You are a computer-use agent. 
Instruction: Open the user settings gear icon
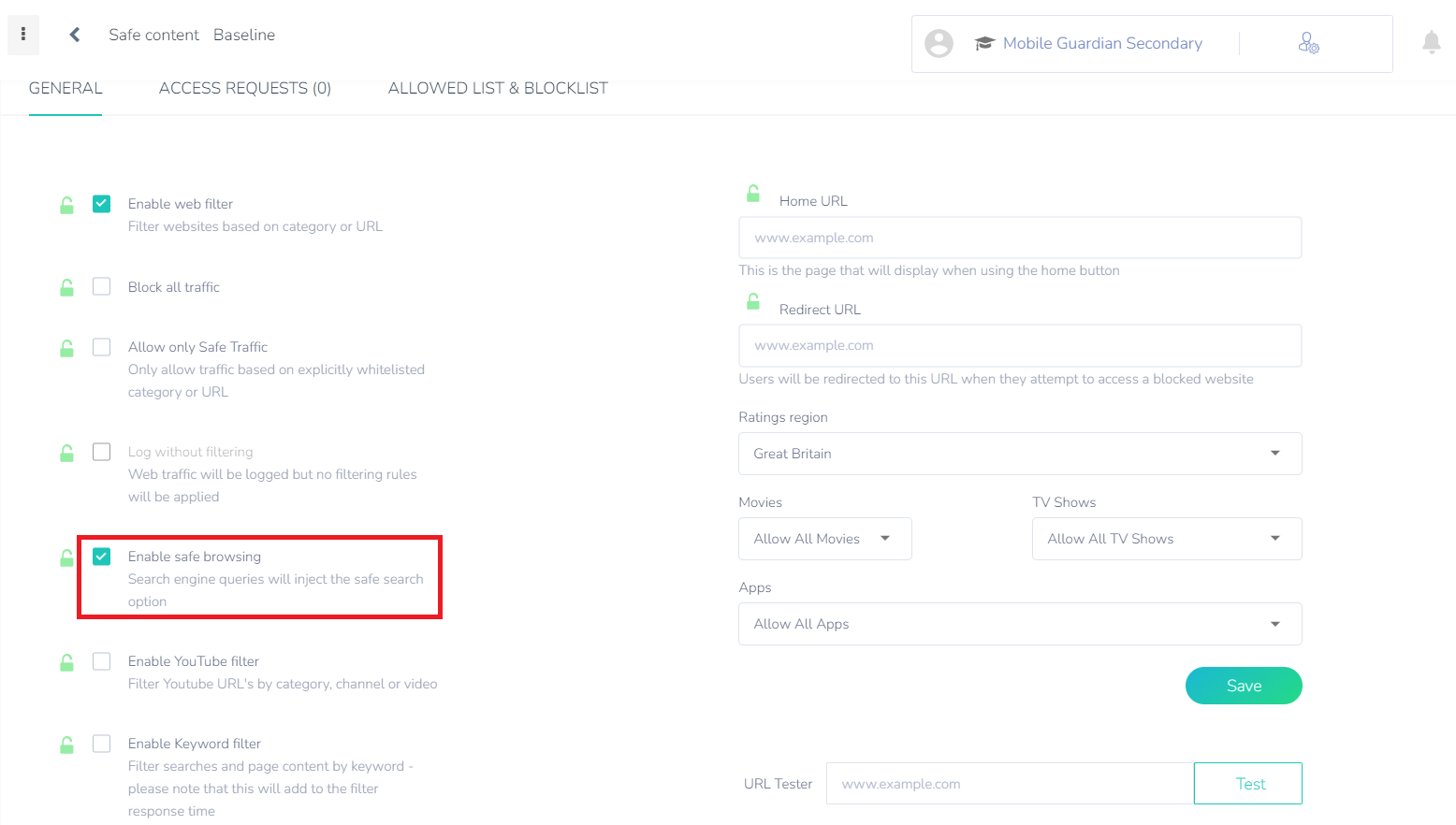[1308, 43]
